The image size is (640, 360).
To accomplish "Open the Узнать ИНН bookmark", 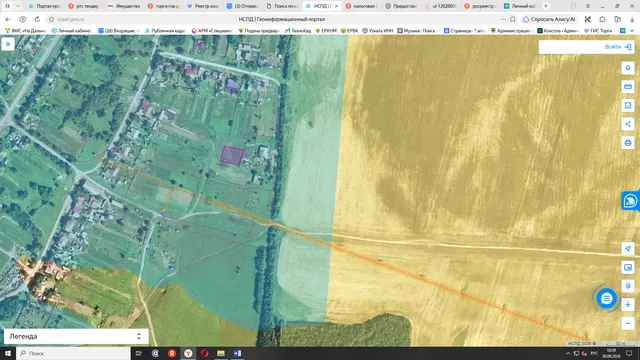I will click(x=379, y=31).
